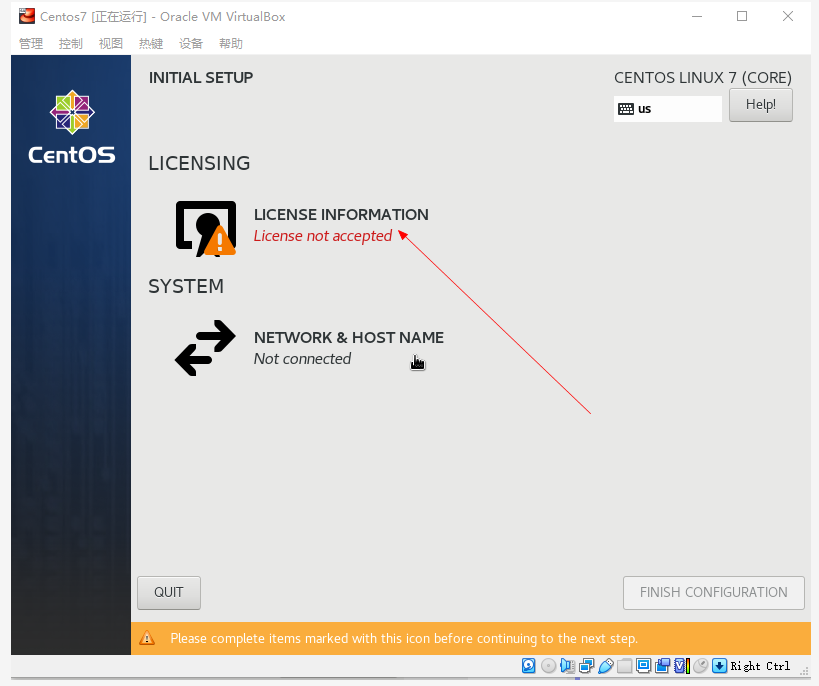
Task: Open the 管理 menu
Action: (31, 43)
